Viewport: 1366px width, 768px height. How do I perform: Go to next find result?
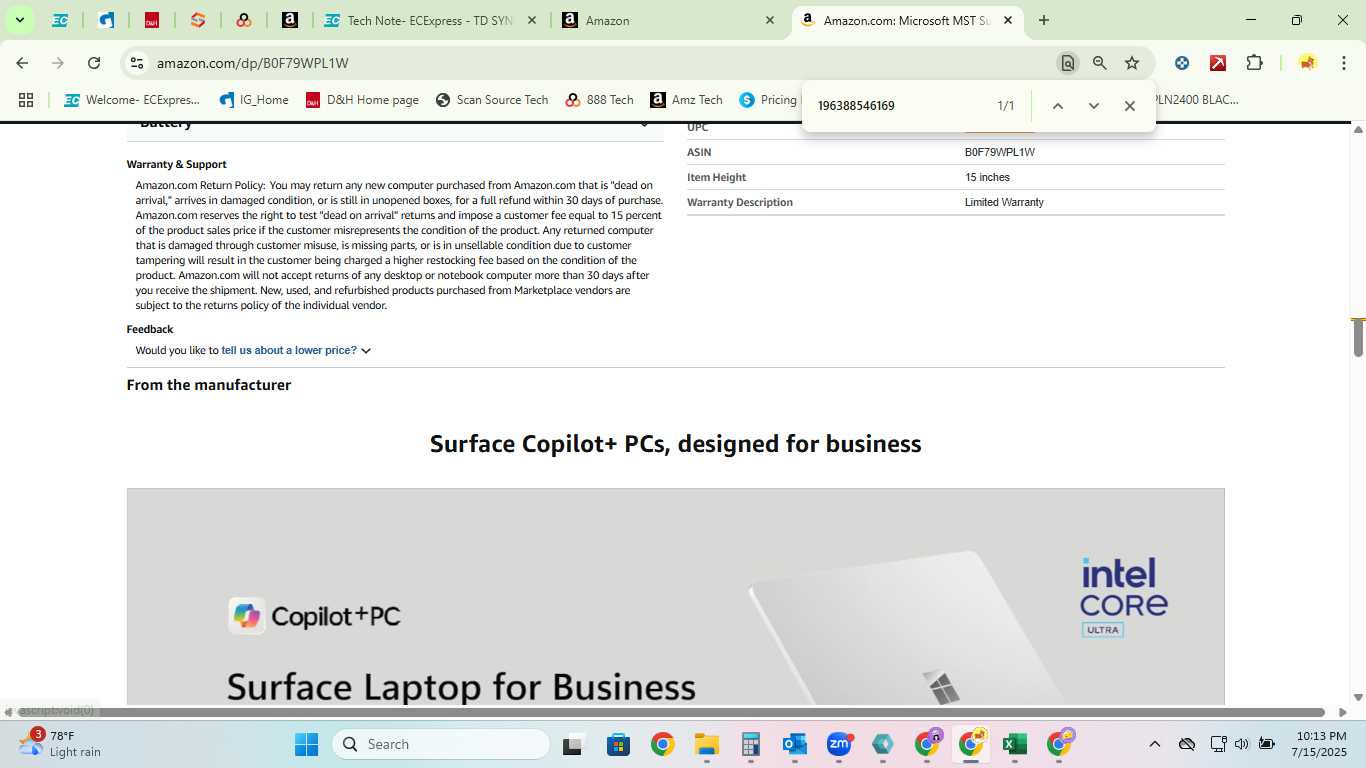pyautogui.click(x=1094, y=106)
